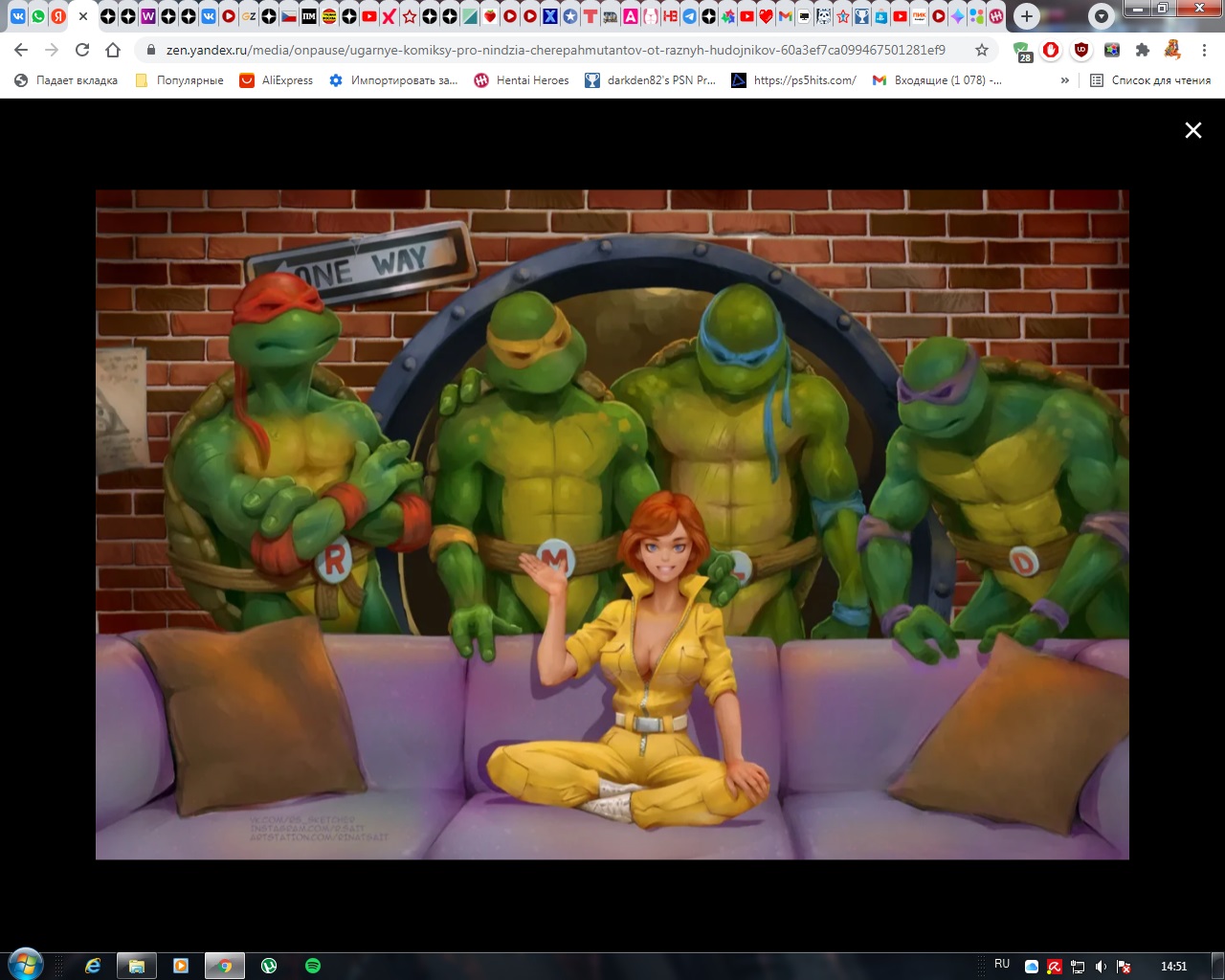Open Spotify from the taskbar

click(x=313, y=966)
